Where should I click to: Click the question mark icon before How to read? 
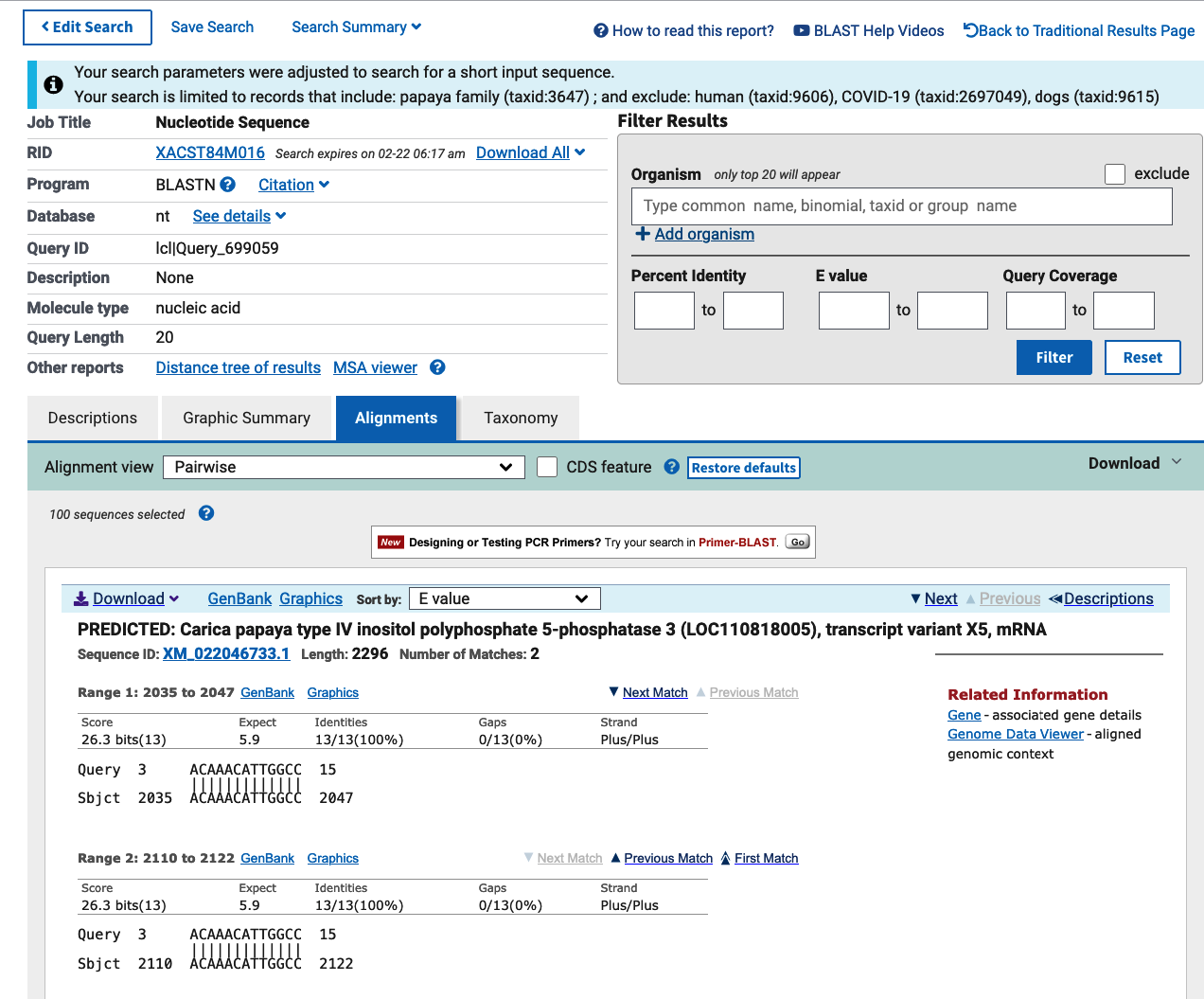pyautogui.click(x=601, y=30)
